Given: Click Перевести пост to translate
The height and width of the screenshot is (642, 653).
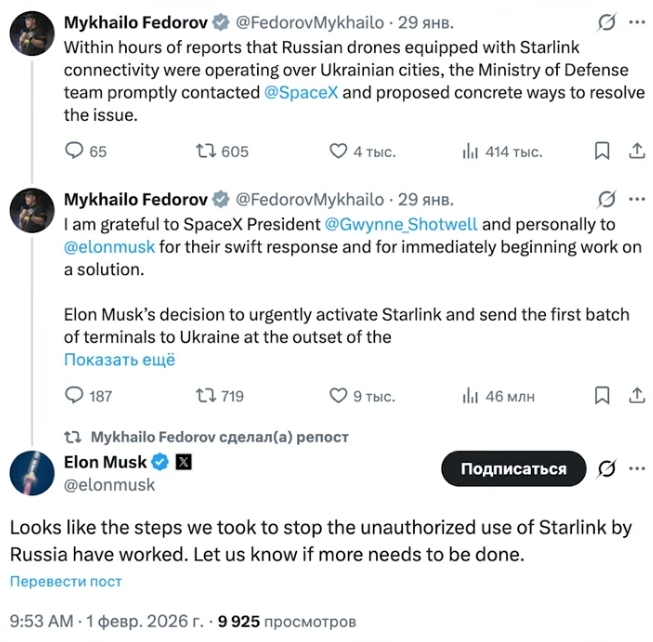Looking at the screenshot, I should click(66, 581).
